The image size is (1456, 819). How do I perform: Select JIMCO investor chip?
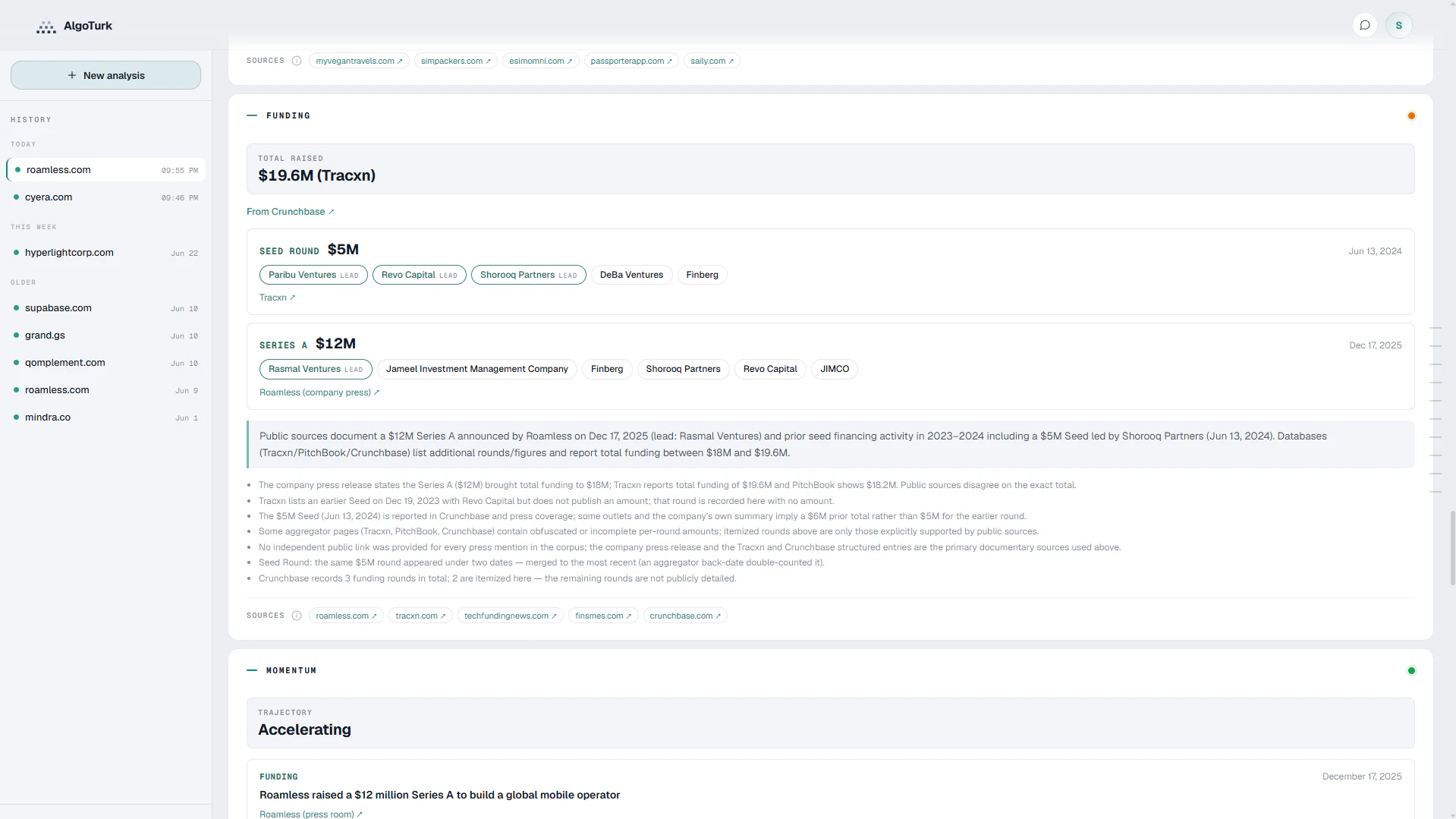pyautogui.click(x=835, y=369)
